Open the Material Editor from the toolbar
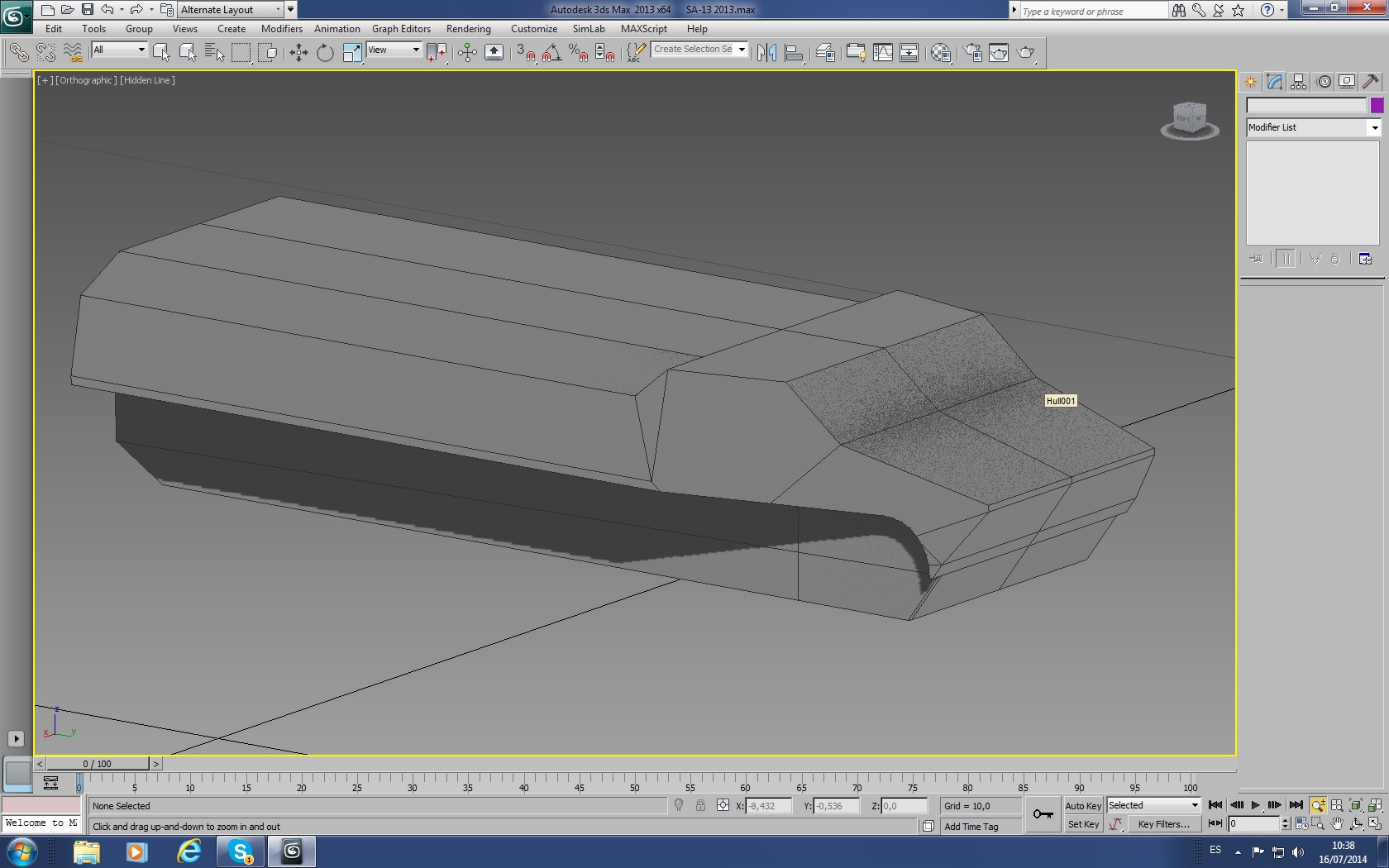 coord(940,53)
